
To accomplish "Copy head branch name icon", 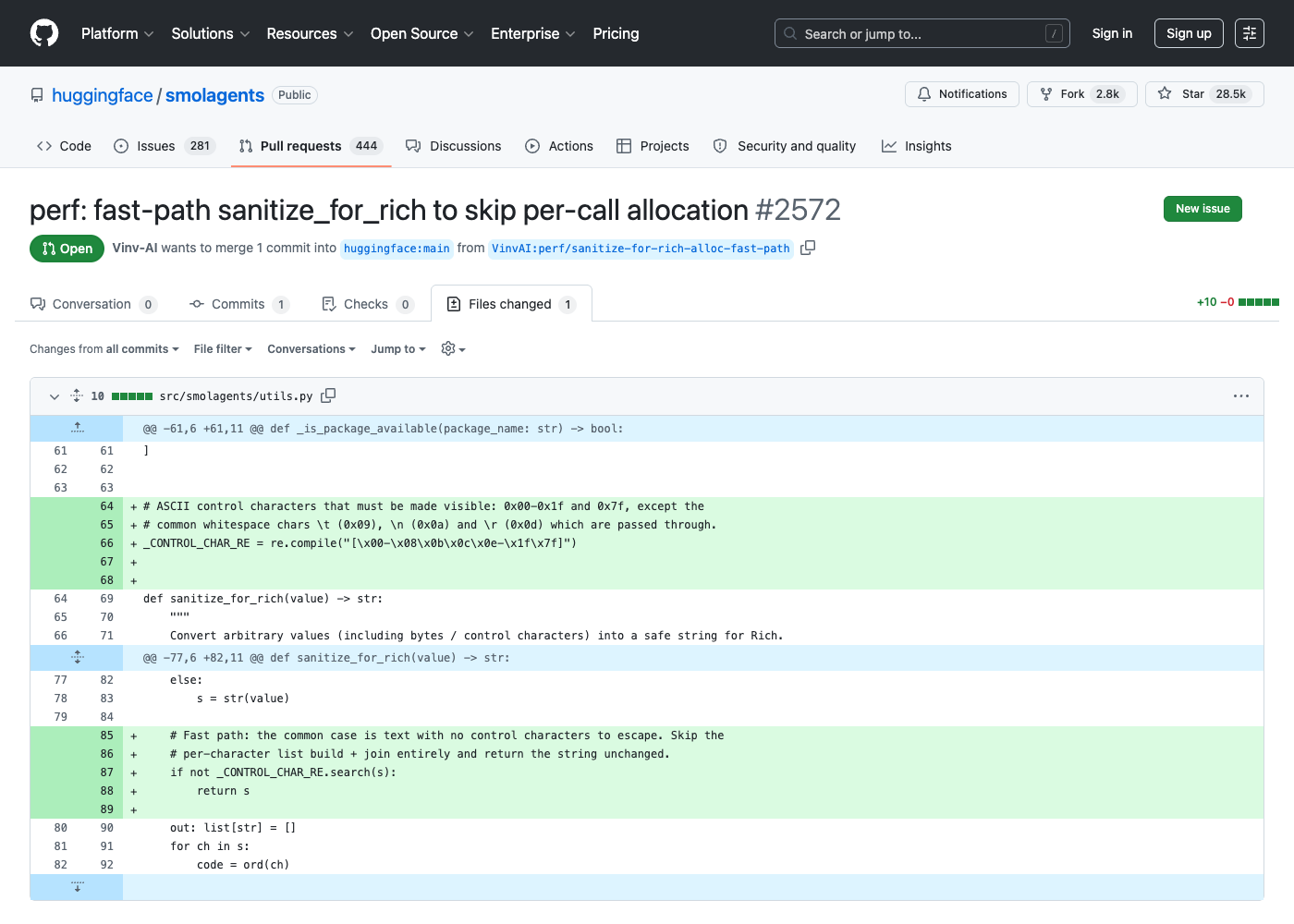I will [808, 248].
